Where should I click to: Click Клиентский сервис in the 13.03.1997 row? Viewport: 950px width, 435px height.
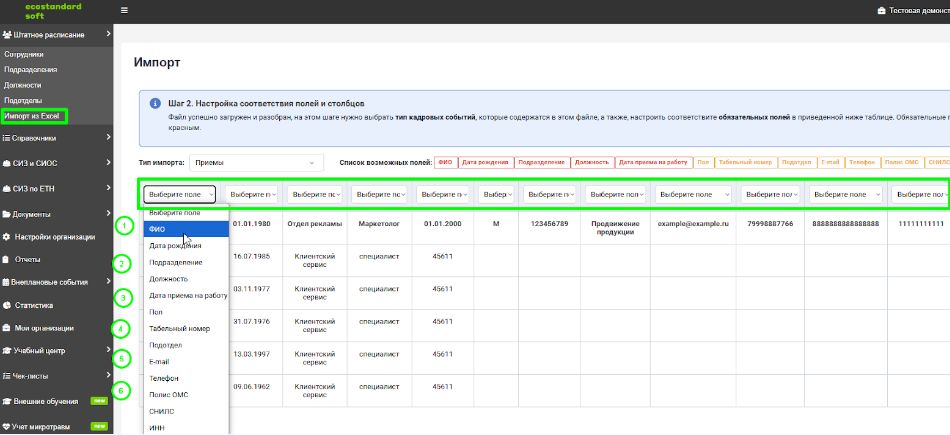click(314, 358)
